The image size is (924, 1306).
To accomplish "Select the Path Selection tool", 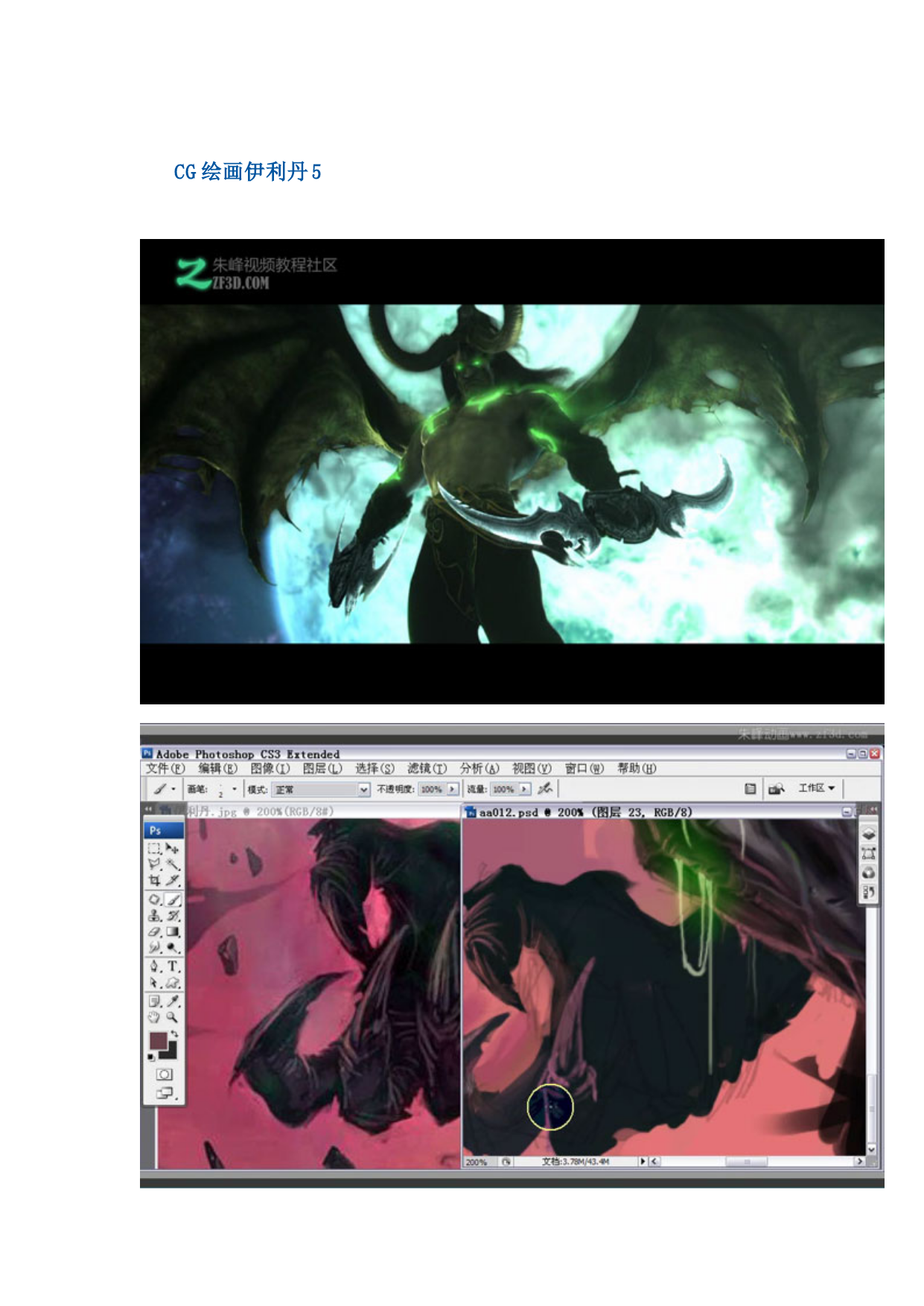I will 154,983.
